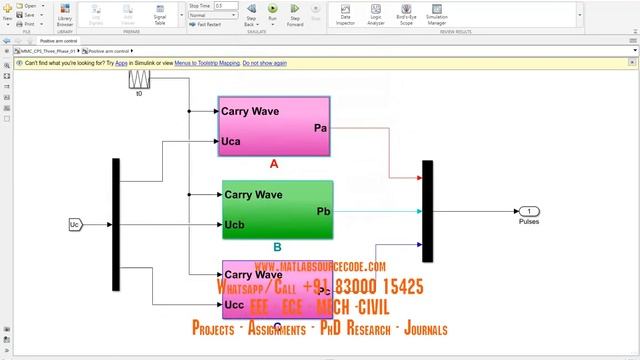Select the green subsystem block B
The image size is (640, 360).
278,210
